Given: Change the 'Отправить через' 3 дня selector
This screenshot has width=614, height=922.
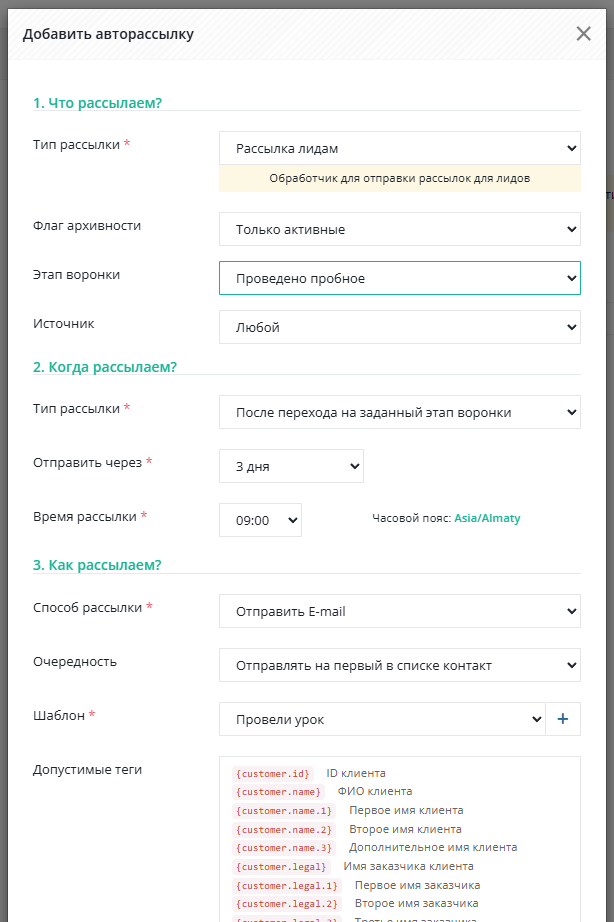Looking at the screenshot, I should click(x=291, y=466).
